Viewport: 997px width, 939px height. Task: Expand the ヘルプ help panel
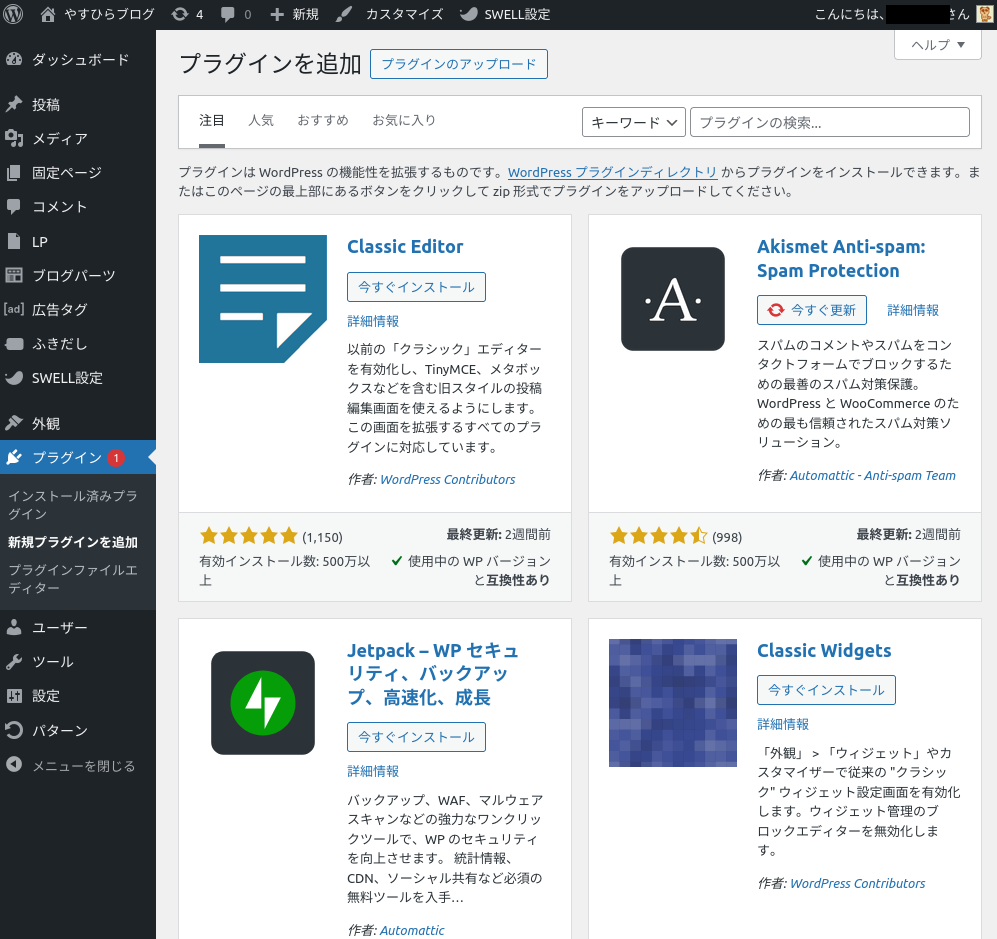pyautogui.click(x=937, y=44)
